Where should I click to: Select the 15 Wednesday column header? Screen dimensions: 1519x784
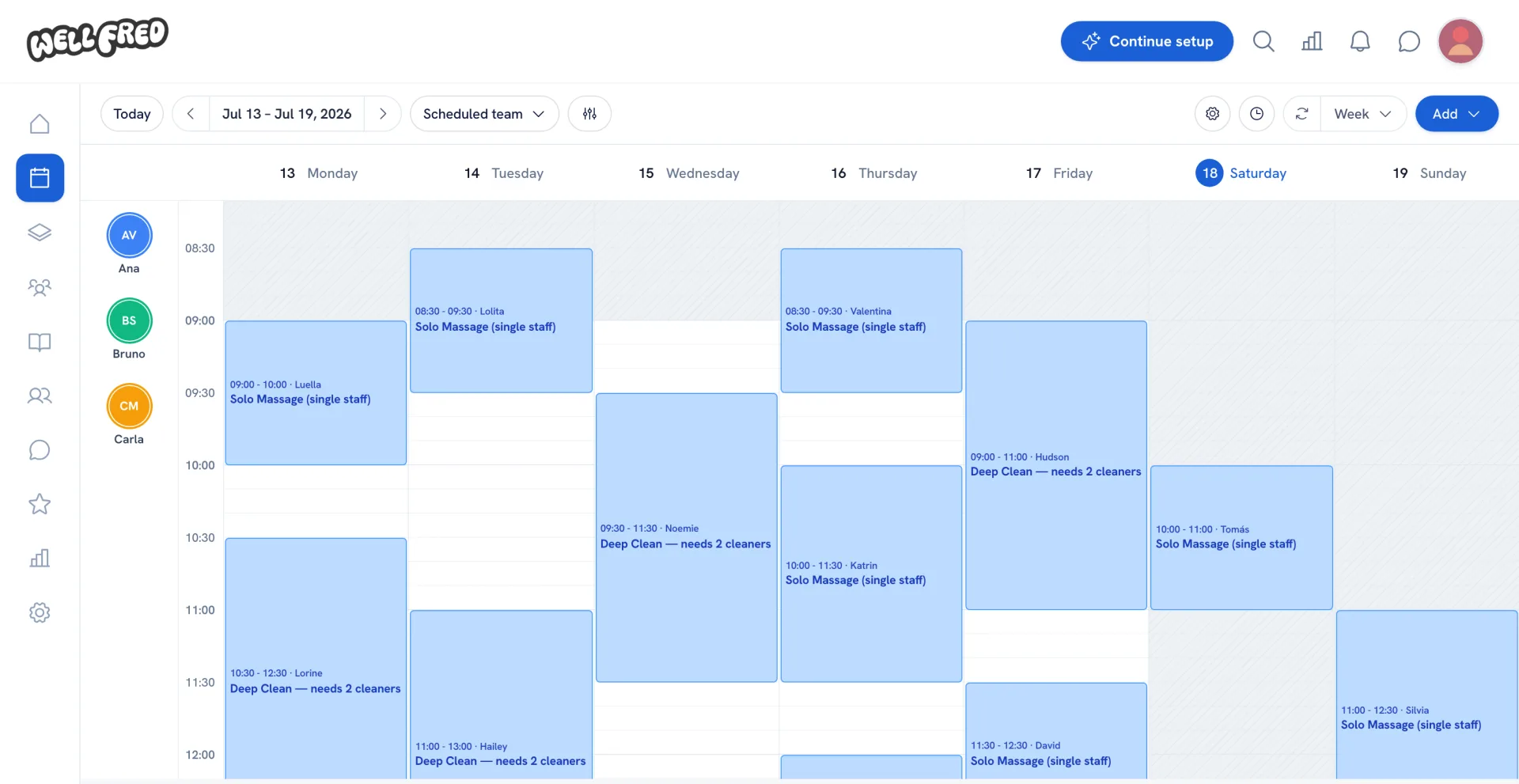pyautogui.click(x=689, y=173)
